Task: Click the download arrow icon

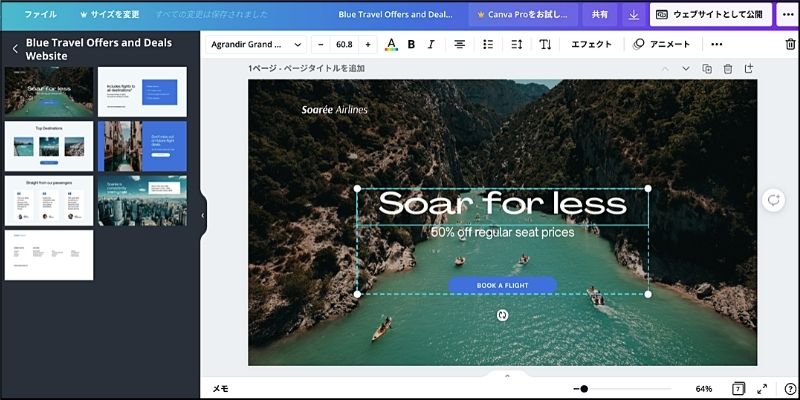Action: click(x=634, y=15)
